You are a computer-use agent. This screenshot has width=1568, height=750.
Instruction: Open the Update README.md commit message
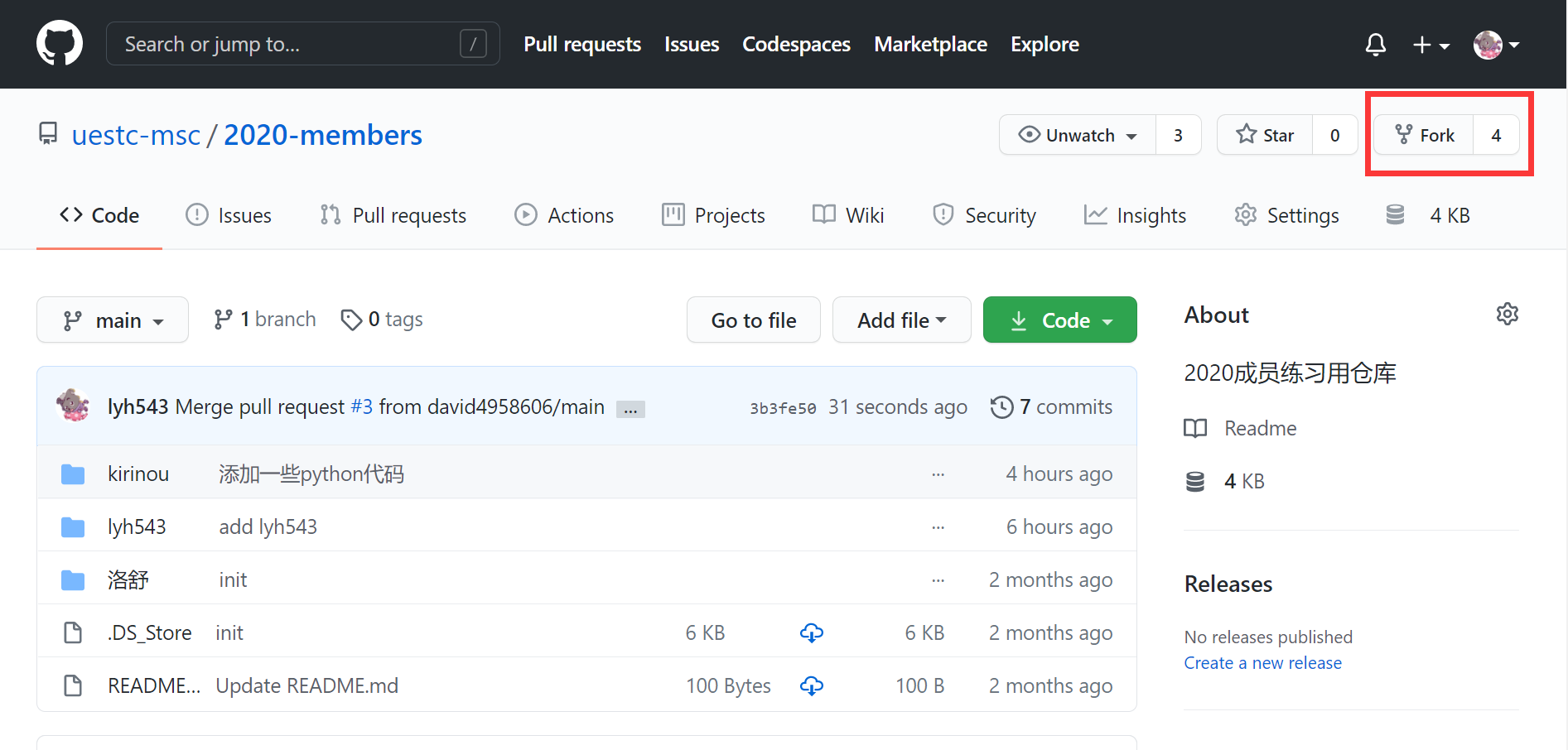[x=306, y=685]
